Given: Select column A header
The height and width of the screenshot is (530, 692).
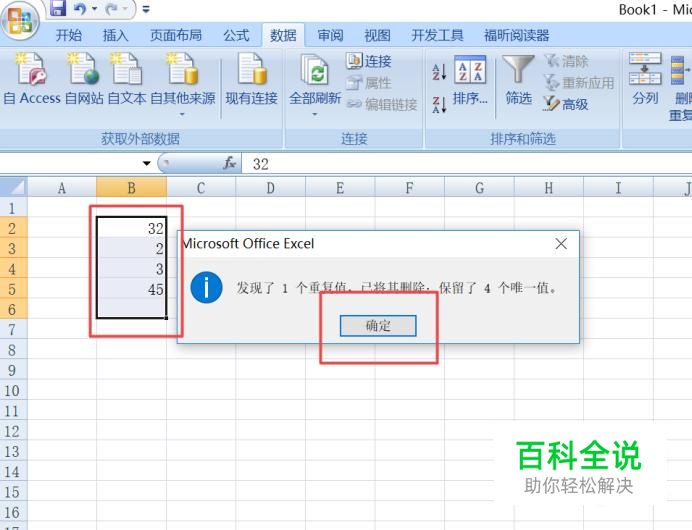Looking at the screenshot, I should pos(62,188).
